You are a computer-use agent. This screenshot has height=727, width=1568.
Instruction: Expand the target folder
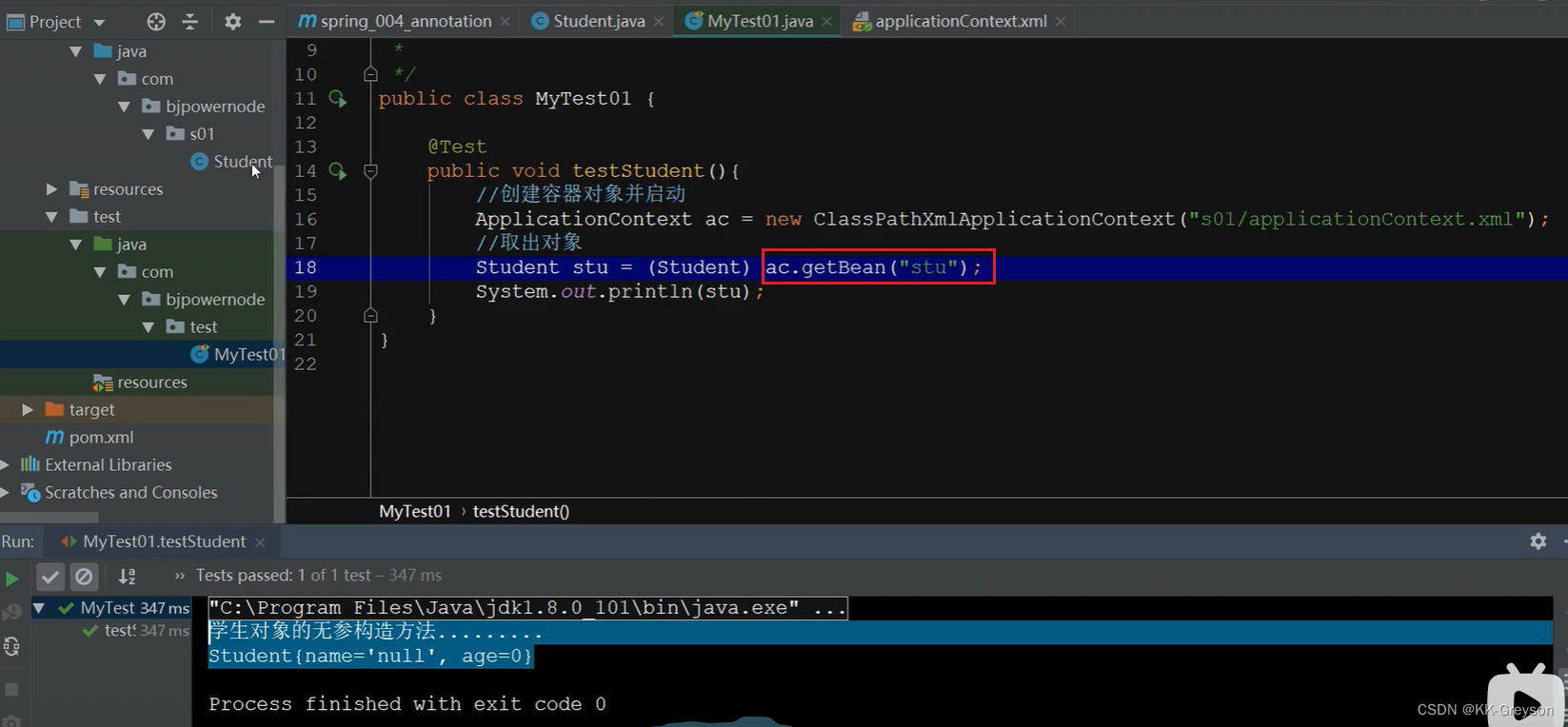28,410
